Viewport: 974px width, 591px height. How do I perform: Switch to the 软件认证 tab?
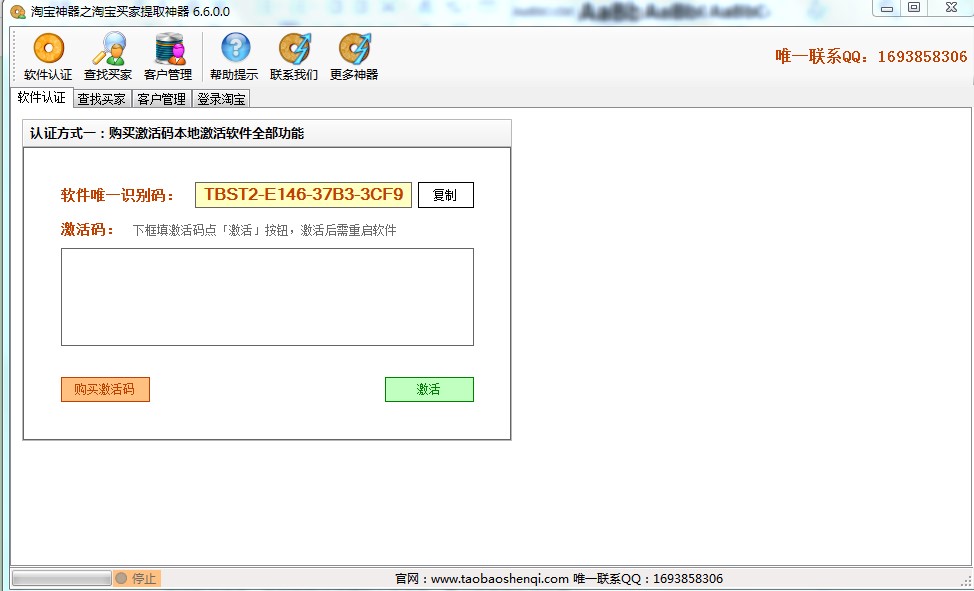coord(42,98)
